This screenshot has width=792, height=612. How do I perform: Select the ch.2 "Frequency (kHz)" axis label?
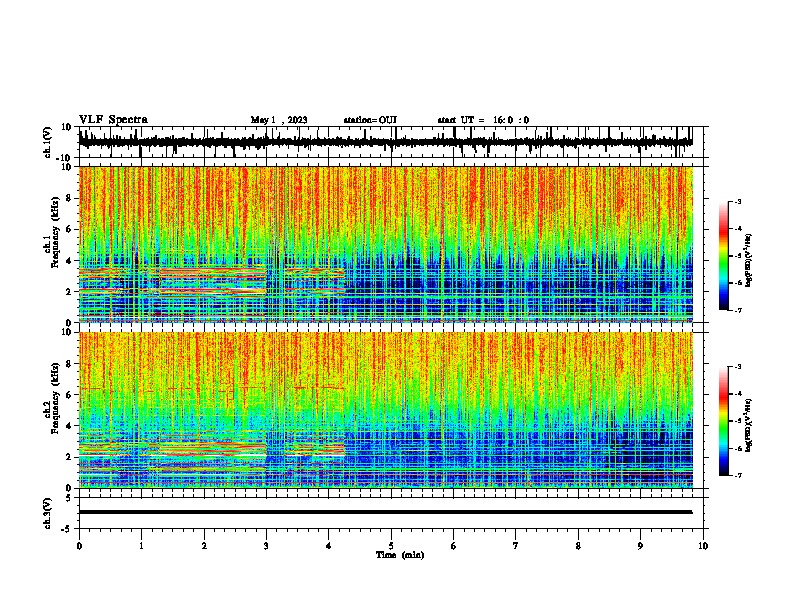56,398
